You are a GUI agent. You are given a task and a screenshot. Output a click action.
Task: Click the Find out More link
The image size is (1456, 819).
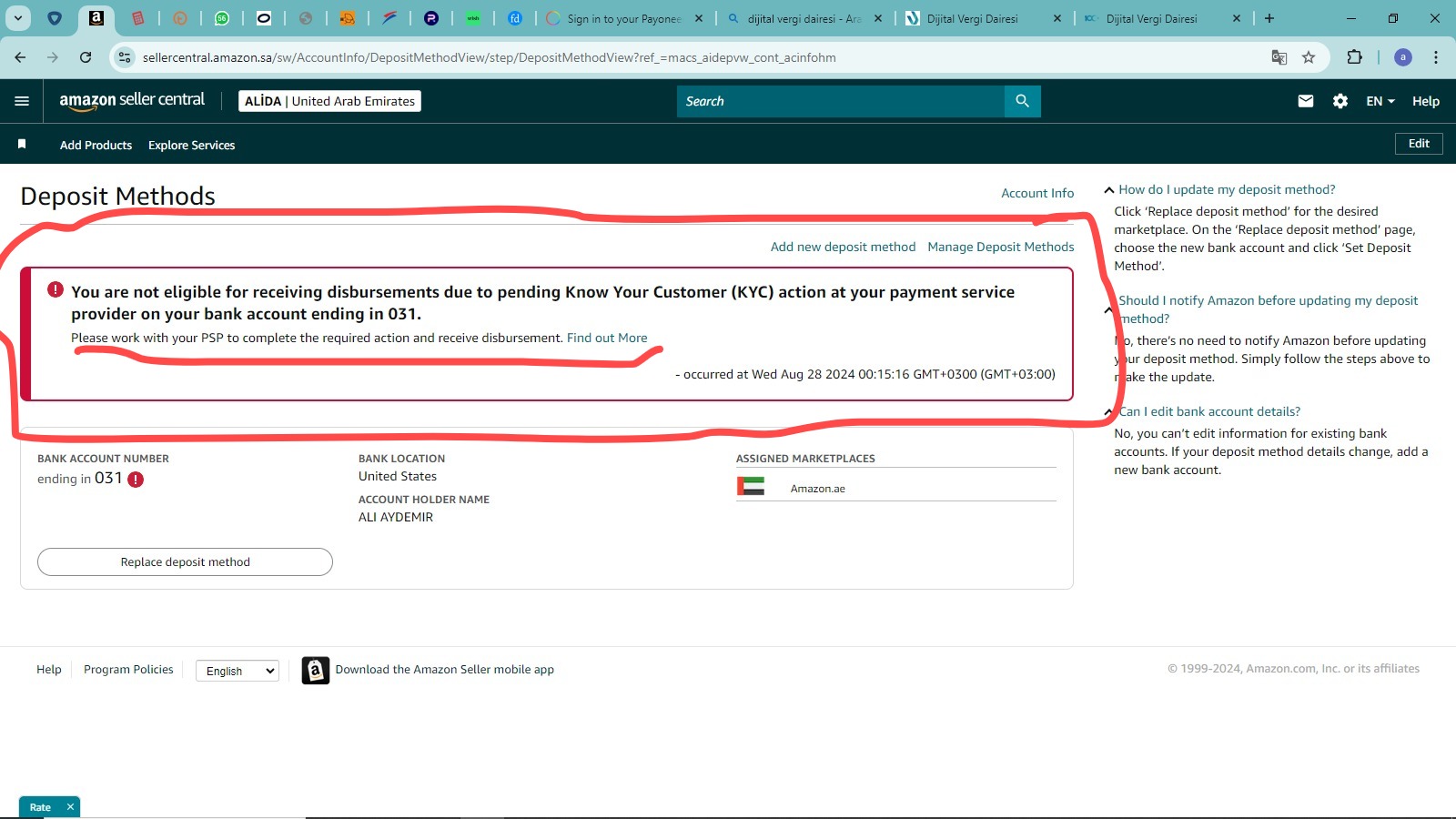(607, 338)
